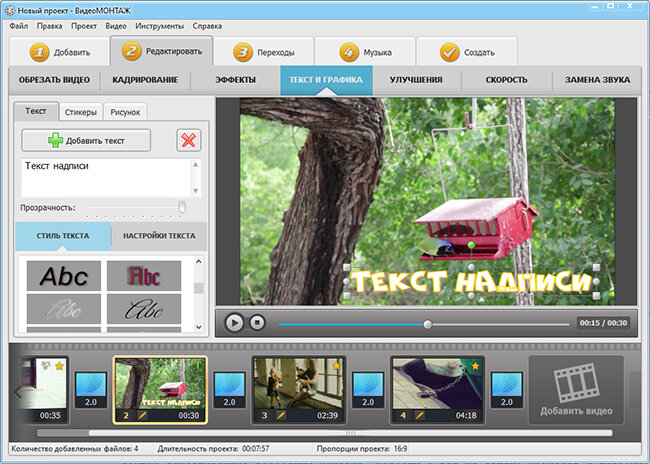Open the Файл menu
This screenshot has width=650, height=464.
(19, 26)
